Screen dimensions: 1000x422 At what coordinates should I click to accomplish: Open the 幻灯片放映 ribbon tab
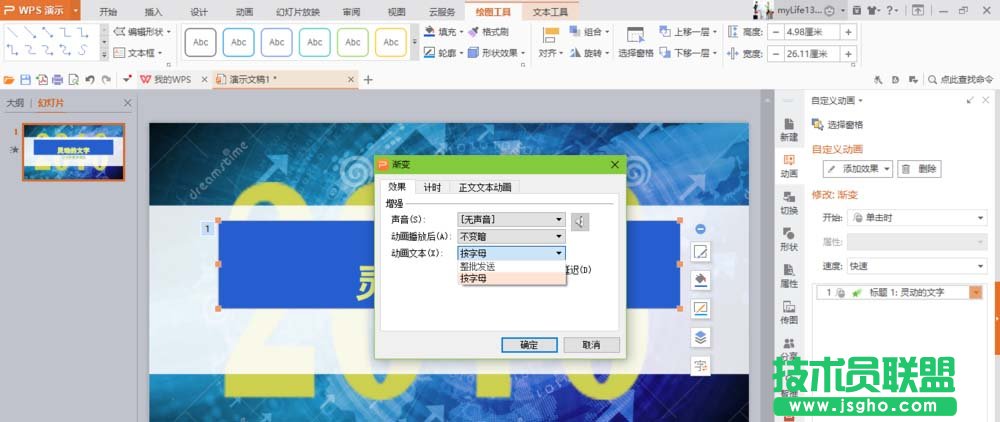click(298, 12)
